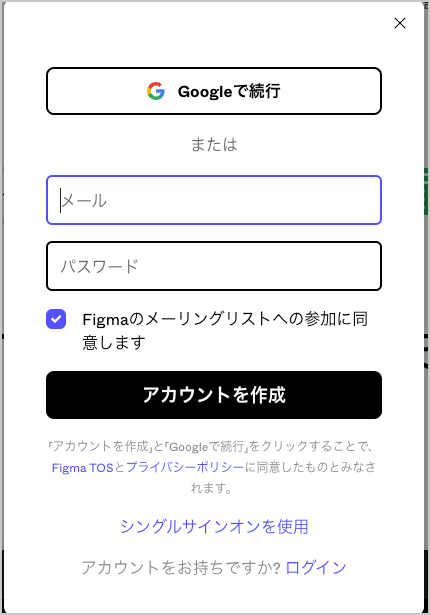Focus the メール email input field
Viewport: 430px width, 615px height.
coord(214,200)
